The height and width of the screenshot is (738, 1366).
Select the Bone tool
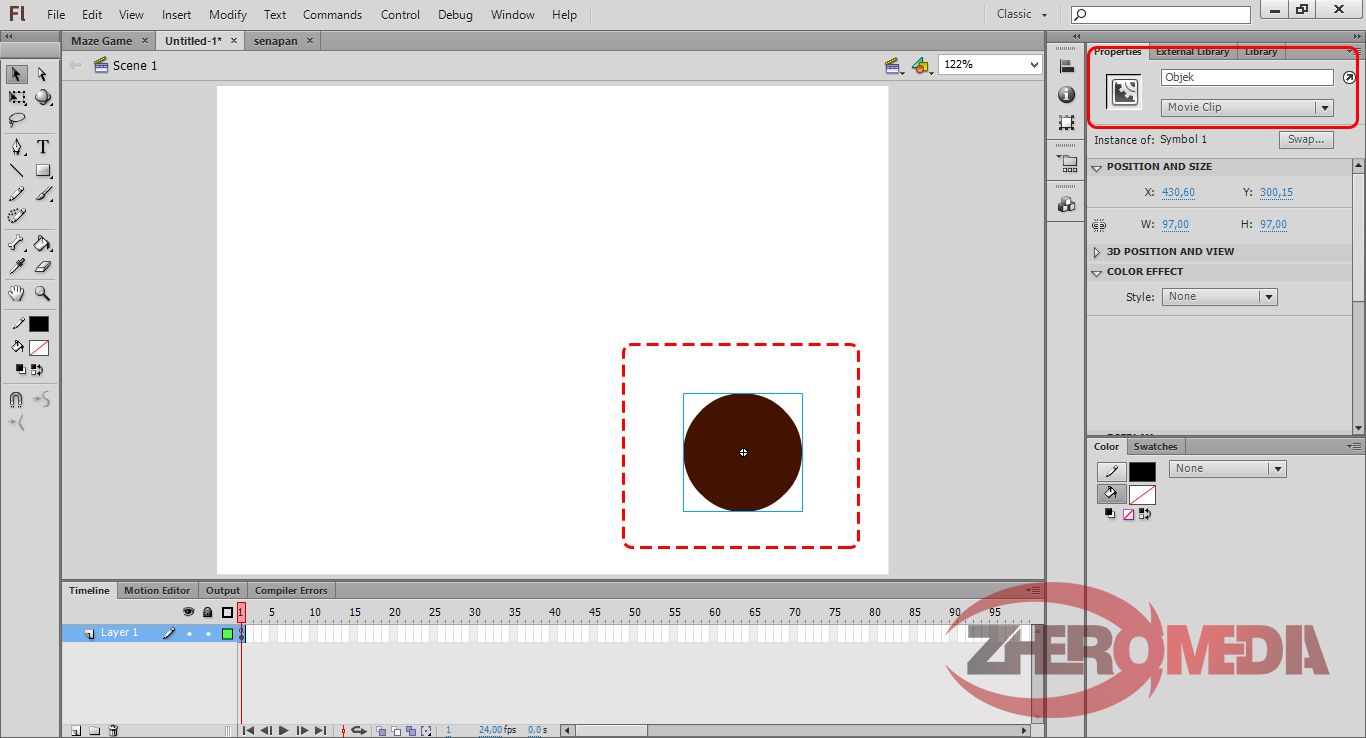pos(17,243)
